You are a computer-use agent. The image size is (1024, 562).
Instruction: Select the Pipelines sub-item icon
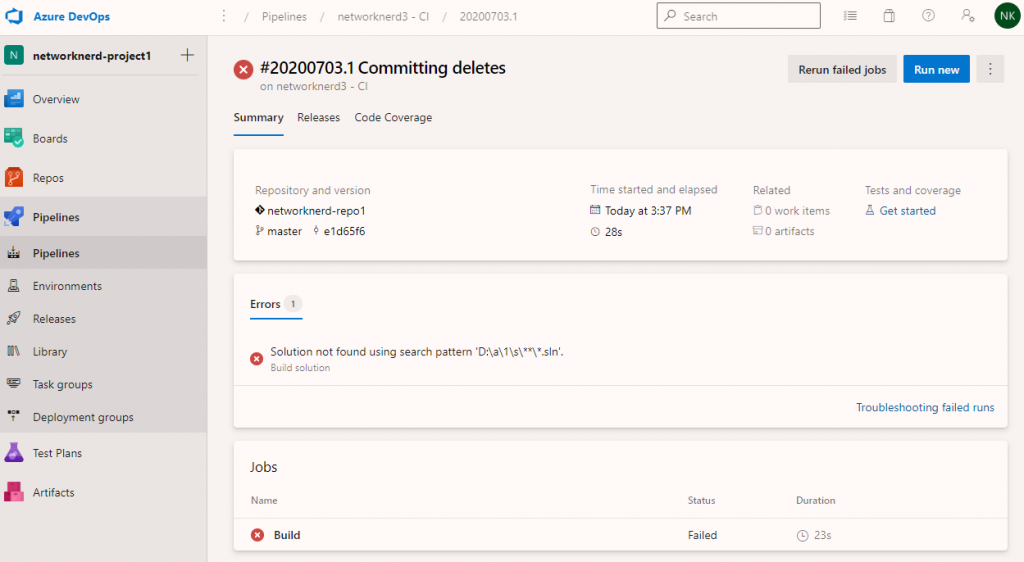pyautogui.click(x=14, y=253)
